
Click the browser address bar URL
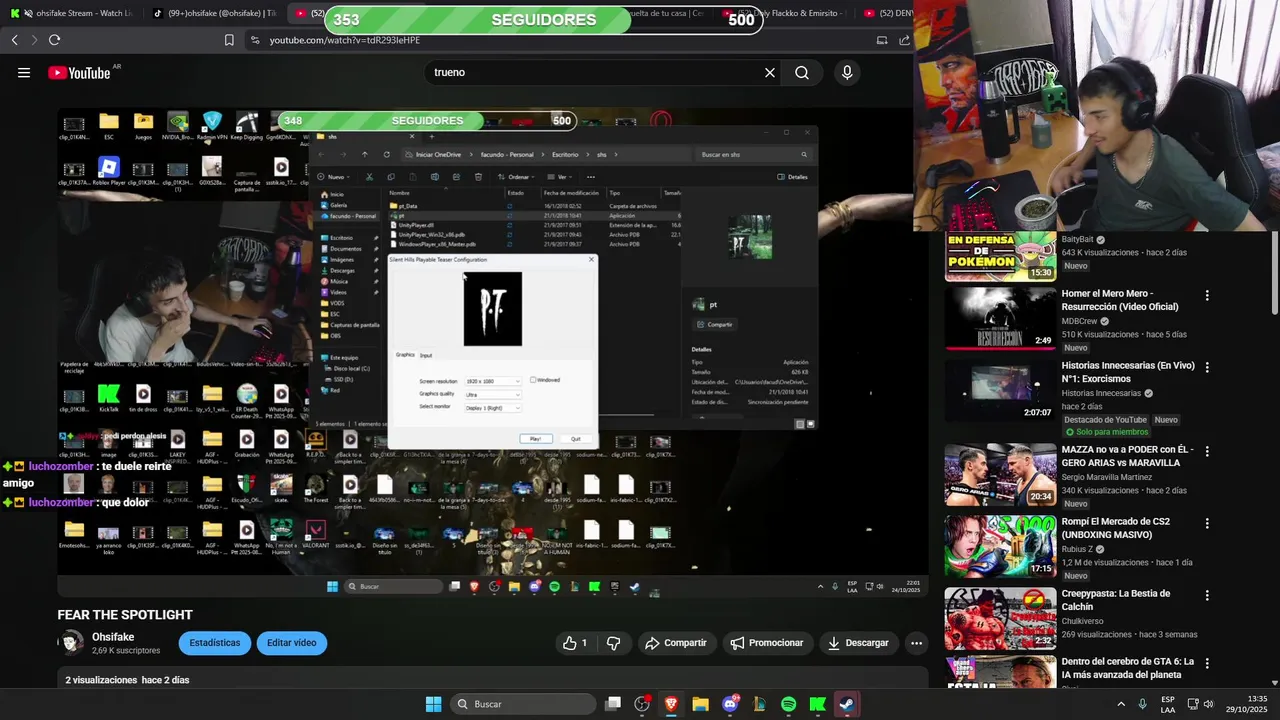[x=344, y=40]
